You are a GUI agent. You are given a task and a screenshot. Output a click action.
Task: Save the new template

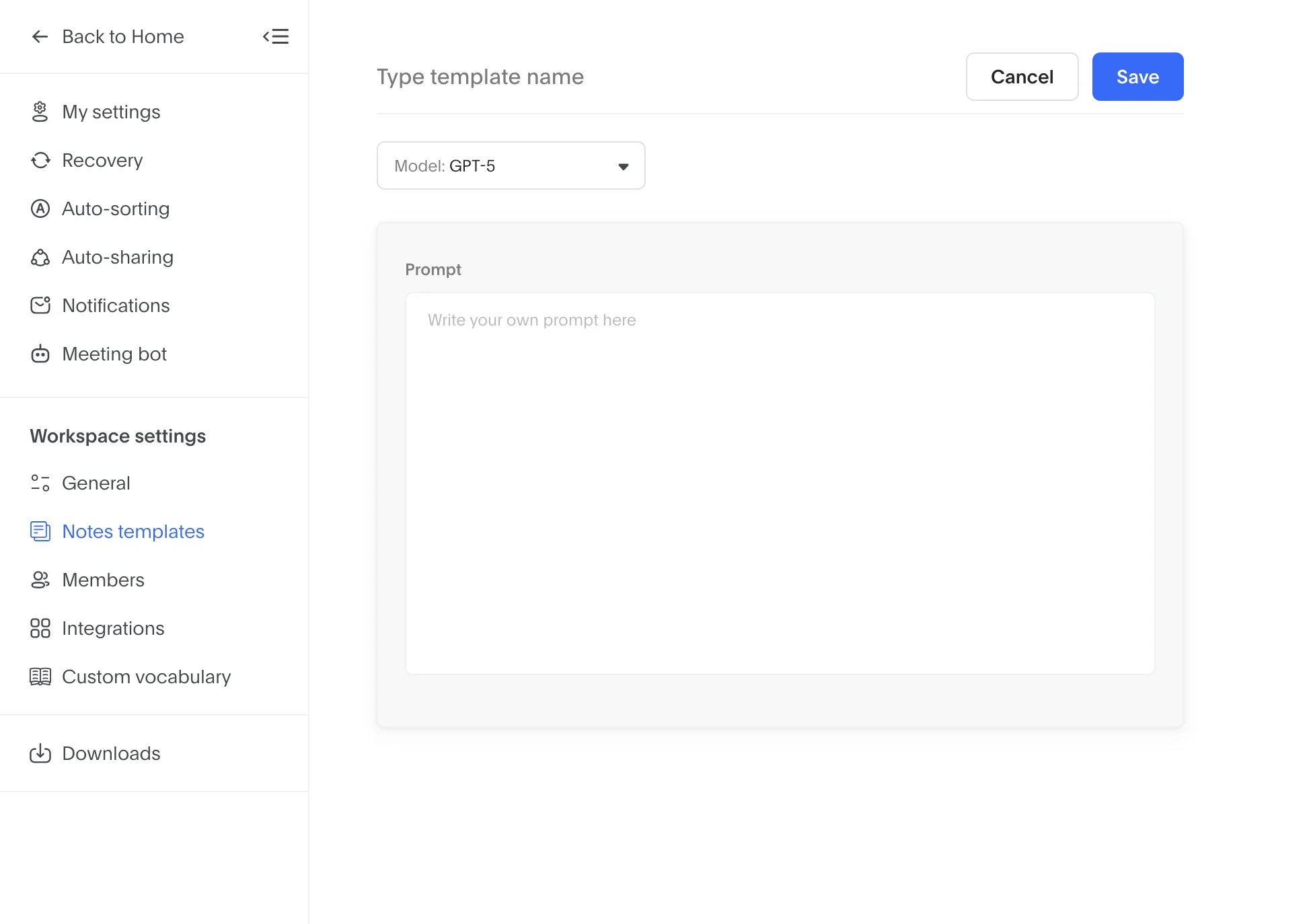pyautogui.click(x=1137, y=77)
